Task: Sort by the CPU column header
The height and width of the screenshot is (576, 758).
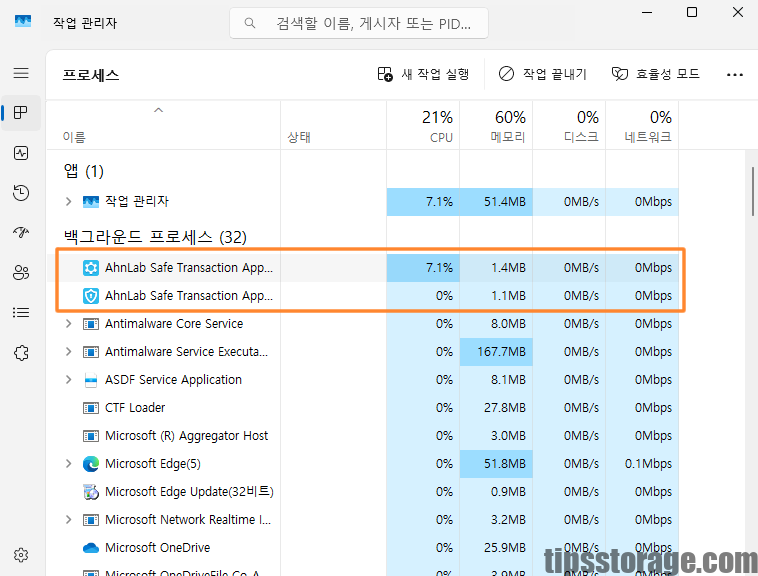Action: click(x=423, y=126)
